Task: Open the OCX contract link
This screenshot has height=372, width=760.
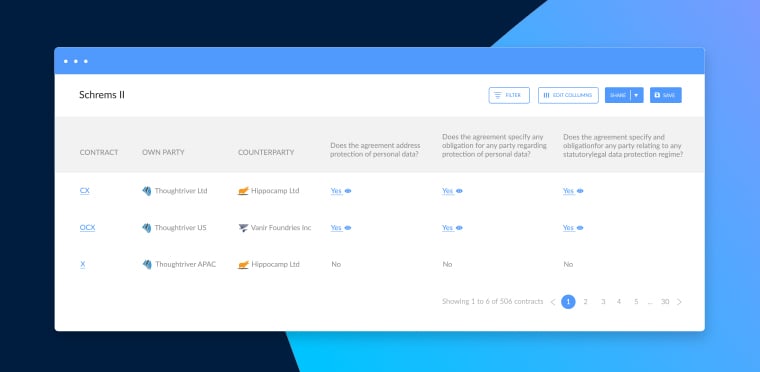Action: (x=87, y=227)
